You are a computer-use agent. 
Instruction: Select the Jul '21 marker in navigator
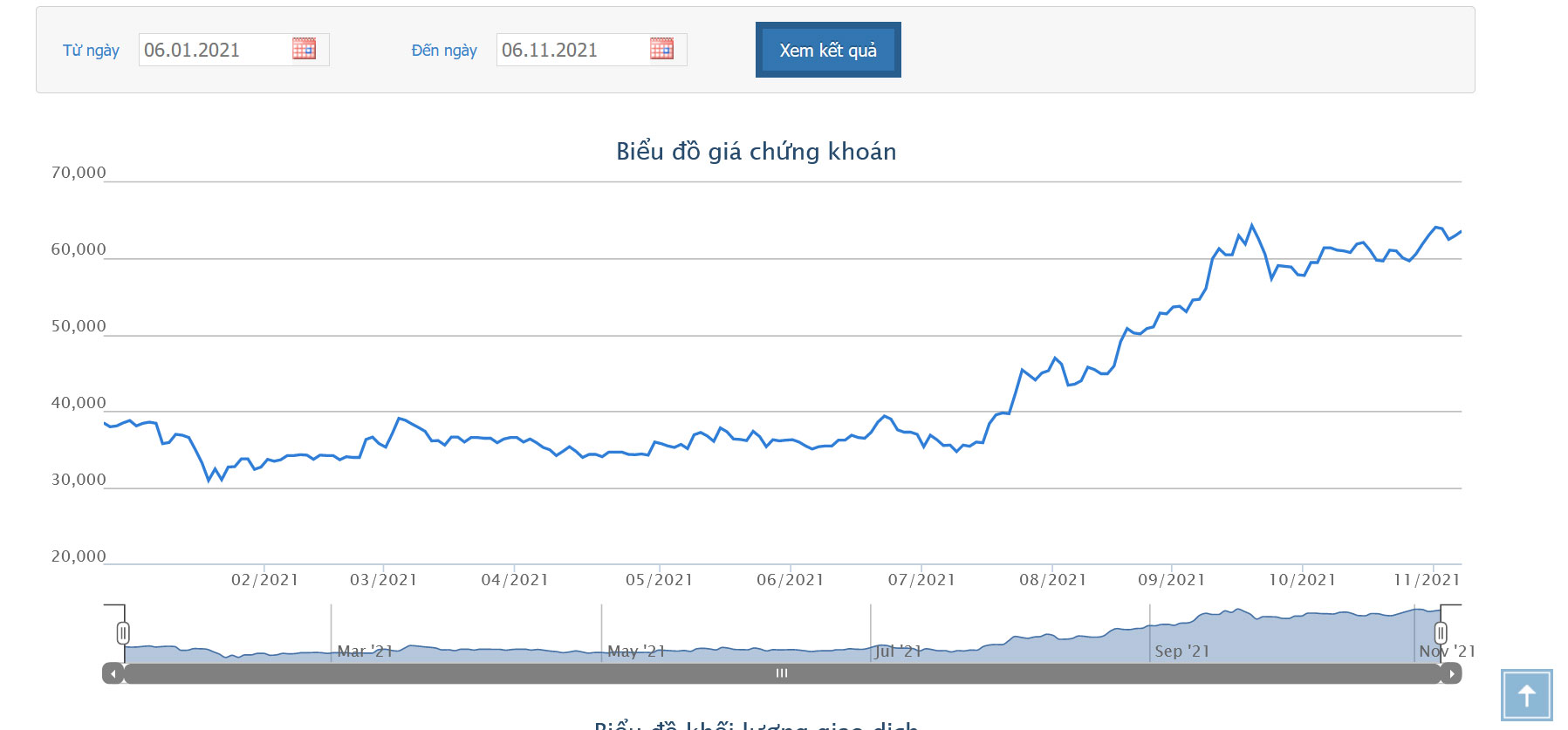coord(898,652)
